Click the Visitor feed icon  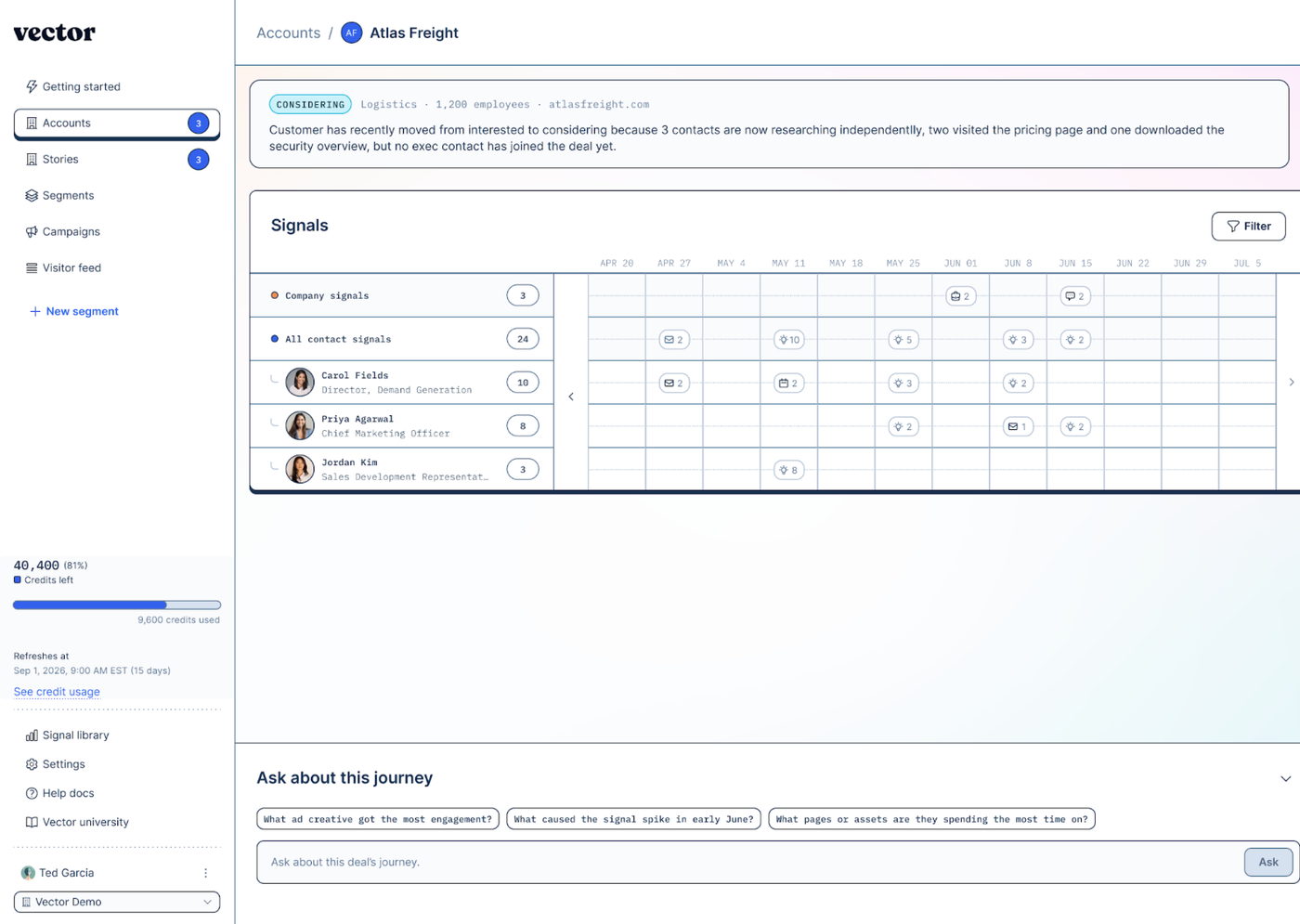32,268
